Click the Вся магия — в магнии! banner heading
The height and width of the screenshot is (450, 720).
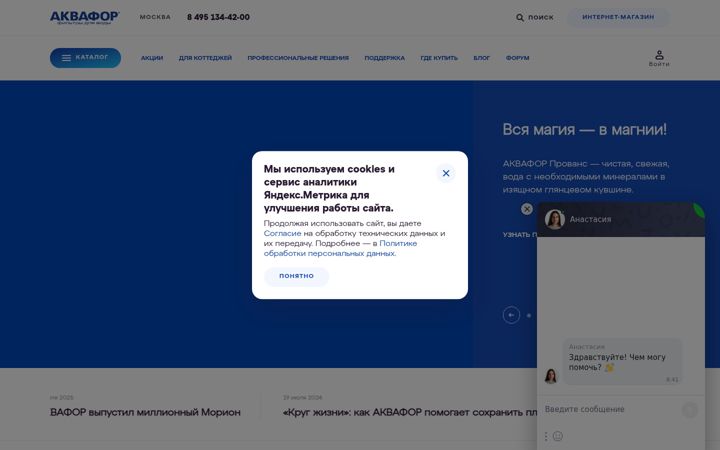point(585,129)
